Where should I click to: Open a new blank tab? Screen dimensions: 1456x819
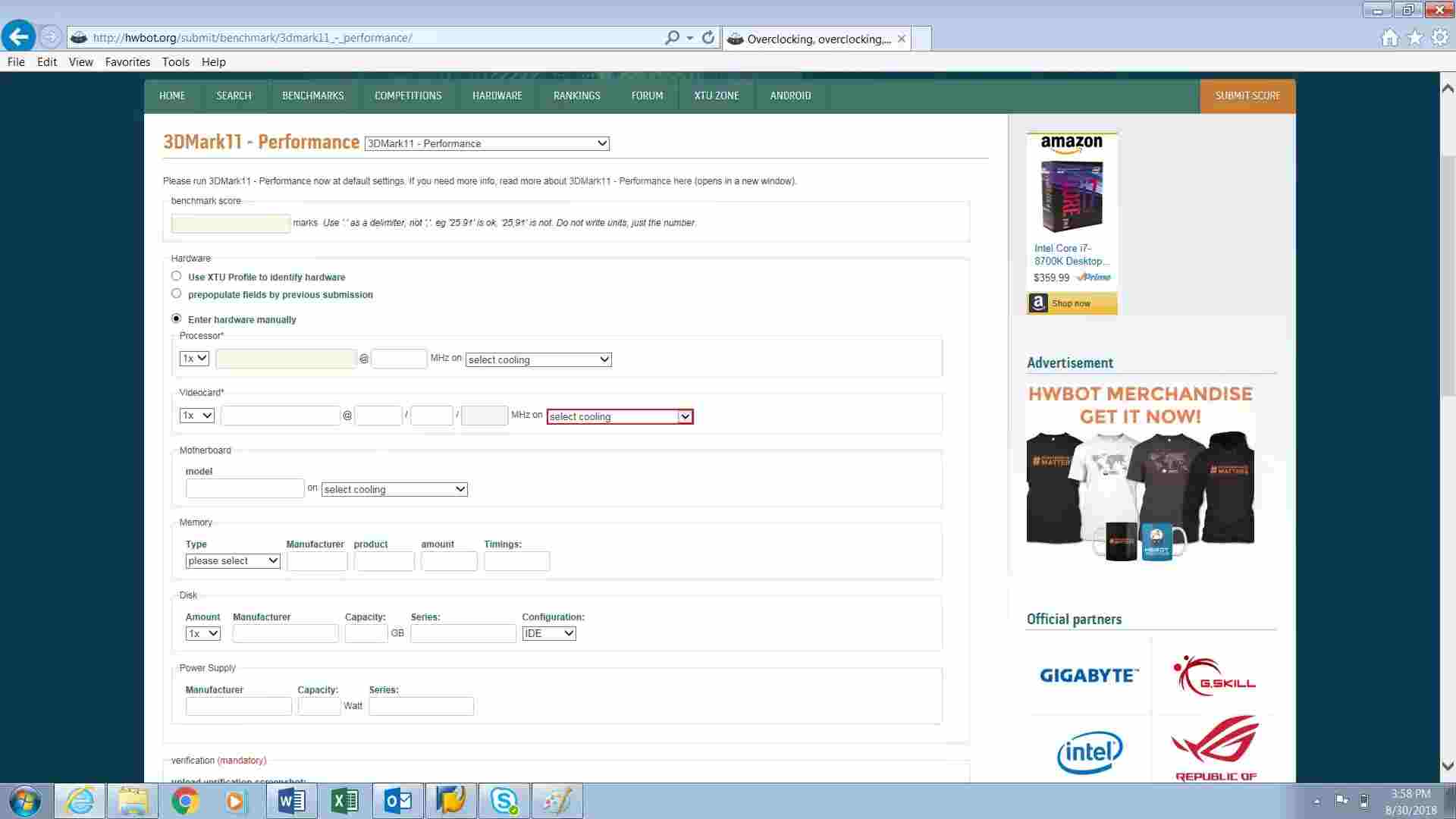[921, 39]
